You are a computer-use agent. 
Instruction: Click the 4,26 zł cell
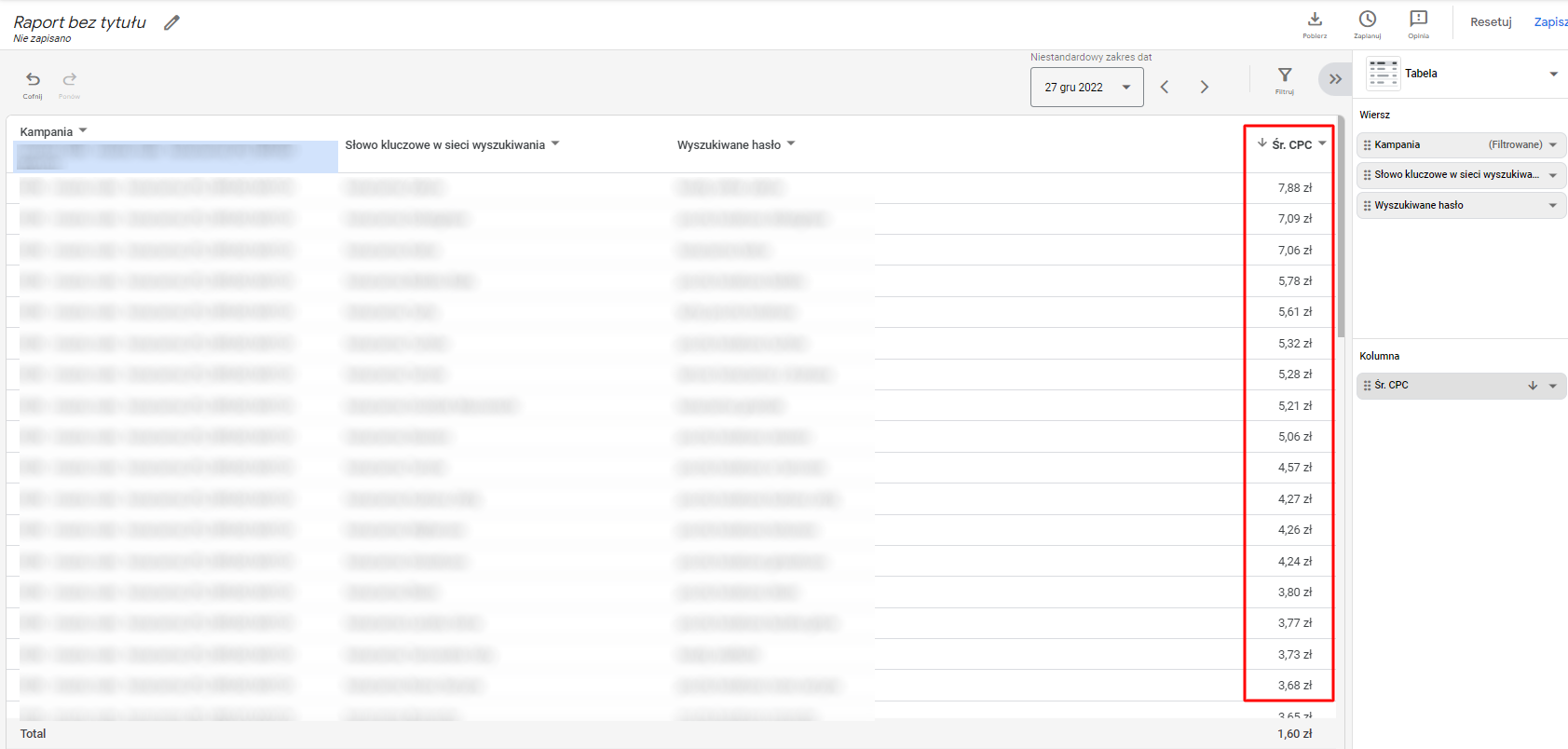(1294, 530)
